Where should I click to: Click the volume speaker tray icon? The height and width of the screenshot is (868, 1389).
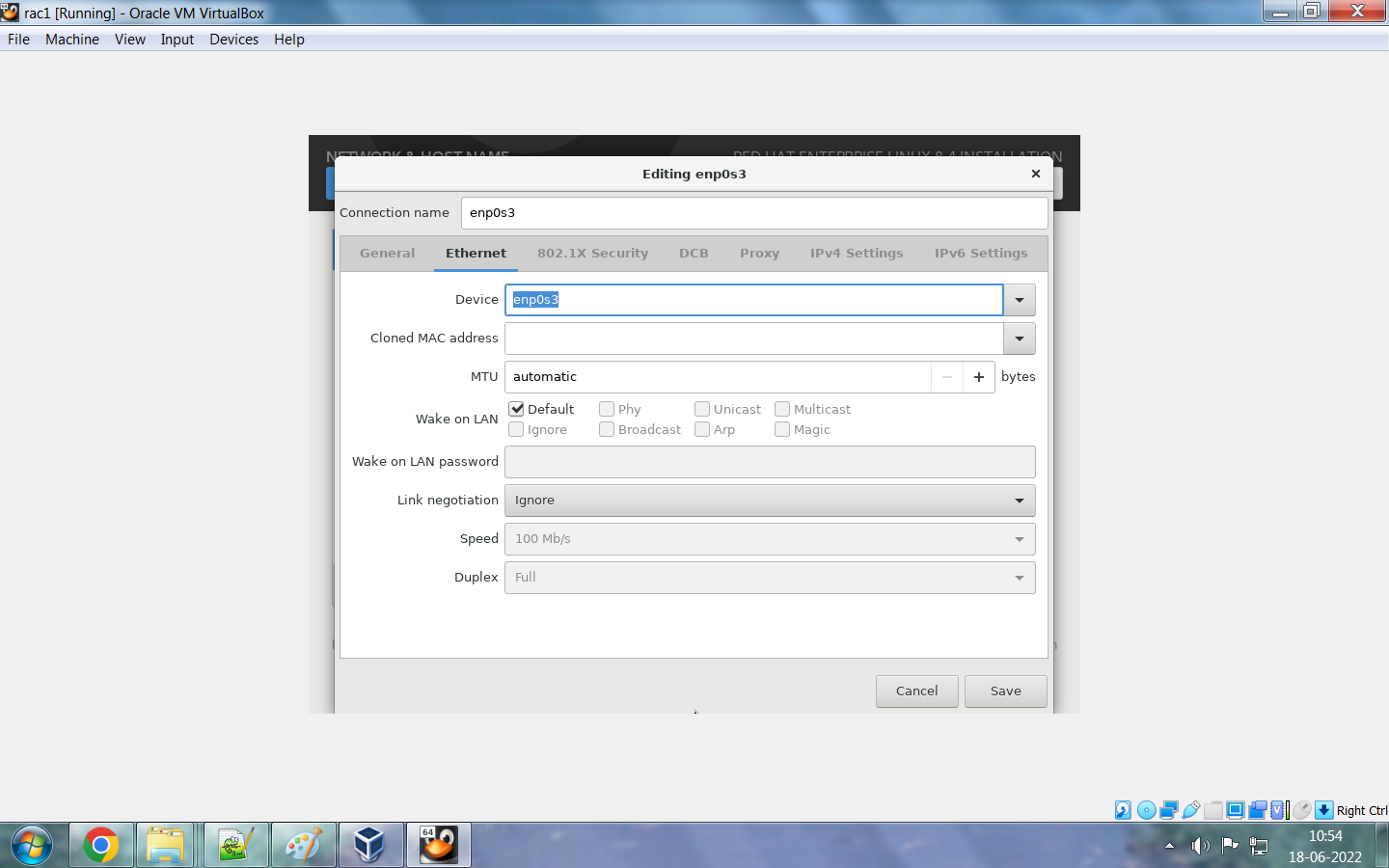coord(1200,846)
